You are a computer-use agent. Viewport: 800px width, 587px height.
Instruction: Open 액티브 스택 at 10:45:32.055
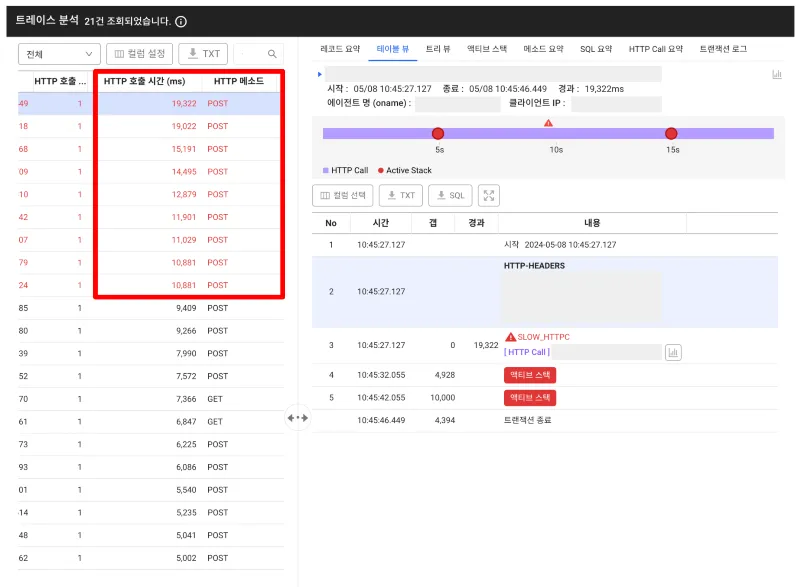pyautogui.click(x=530, y=375)
